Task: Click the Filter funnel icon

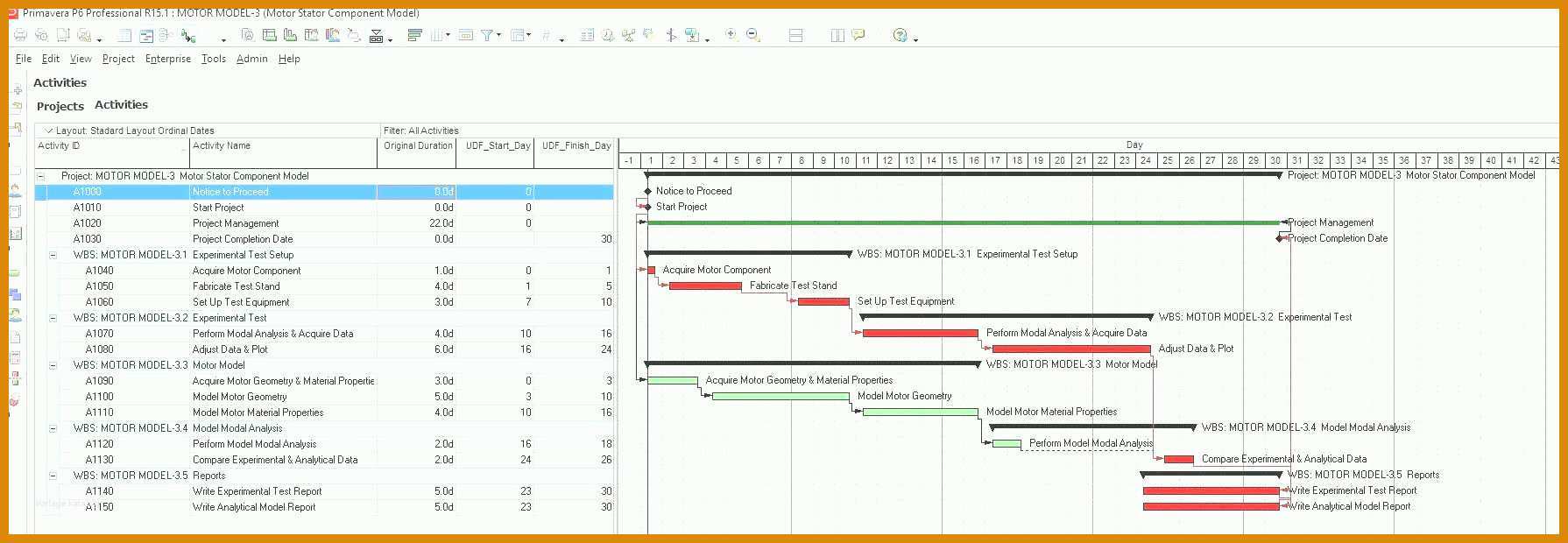Action: pos(487,35)
